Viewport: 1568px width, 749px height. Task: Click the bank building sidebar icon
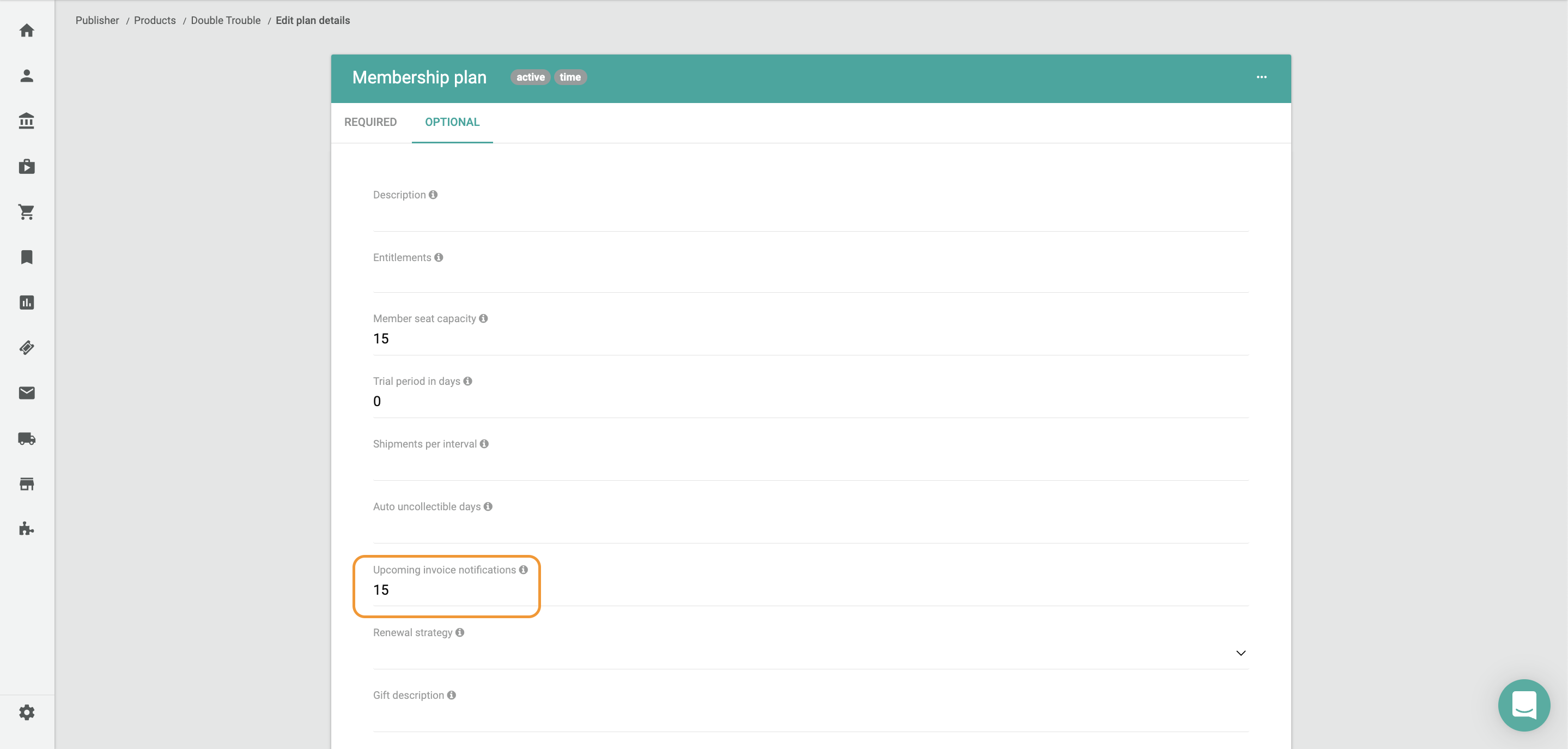click(27, 120)
